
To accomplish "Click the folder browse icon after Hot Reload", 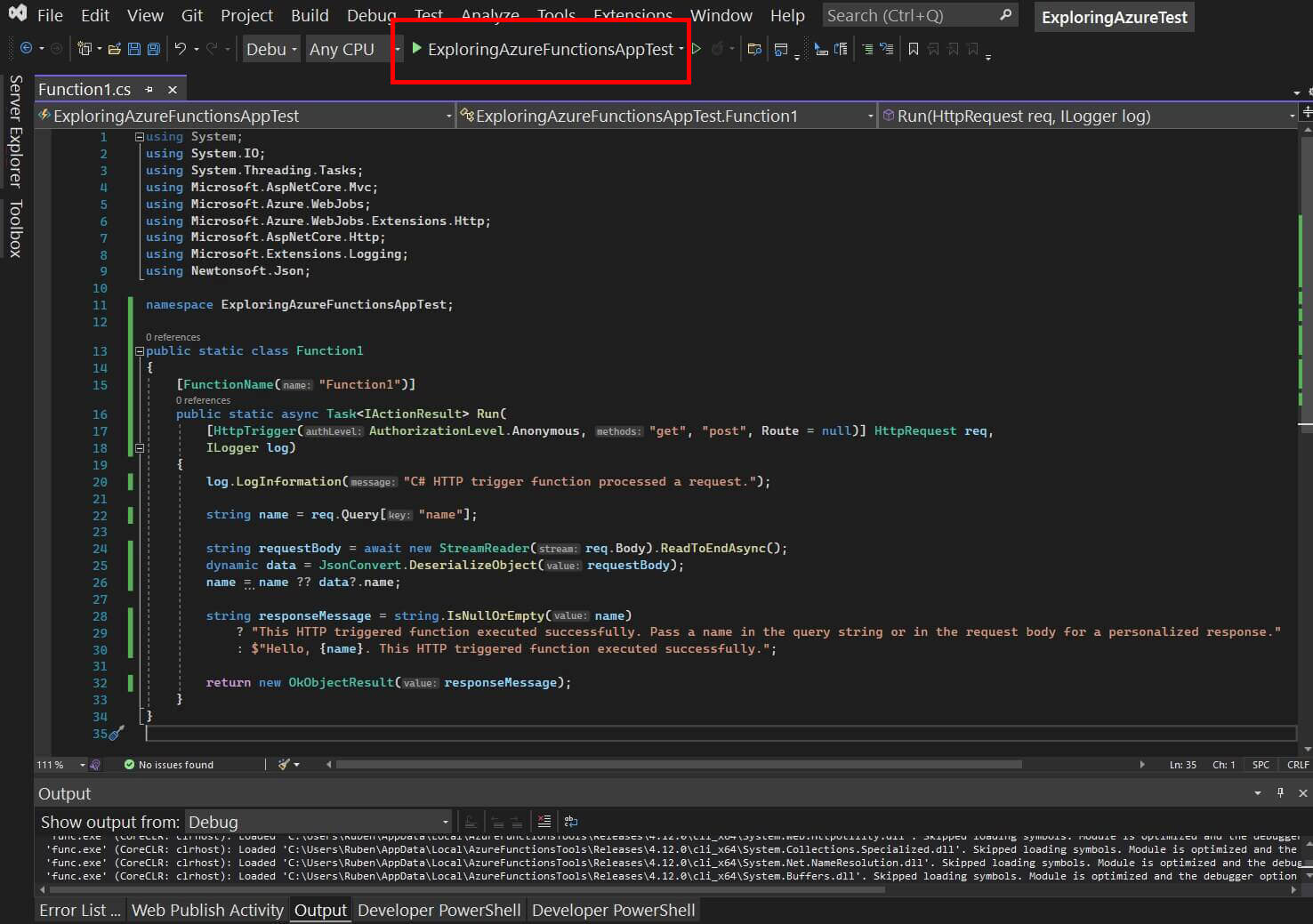I will coord(754,49).
